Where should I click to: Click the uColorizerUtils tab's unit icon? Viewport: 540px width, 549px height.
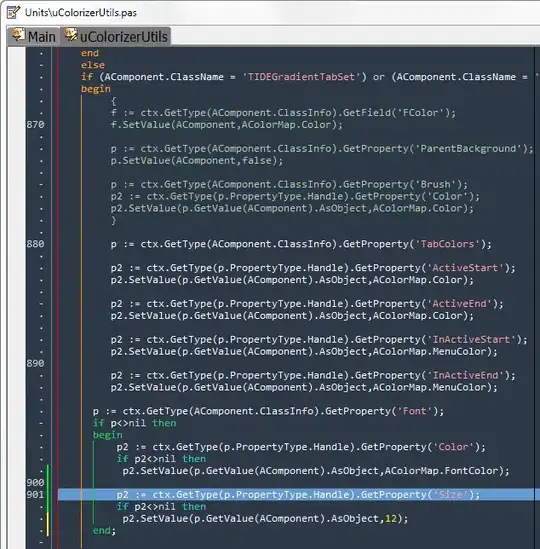pos(71,35)
